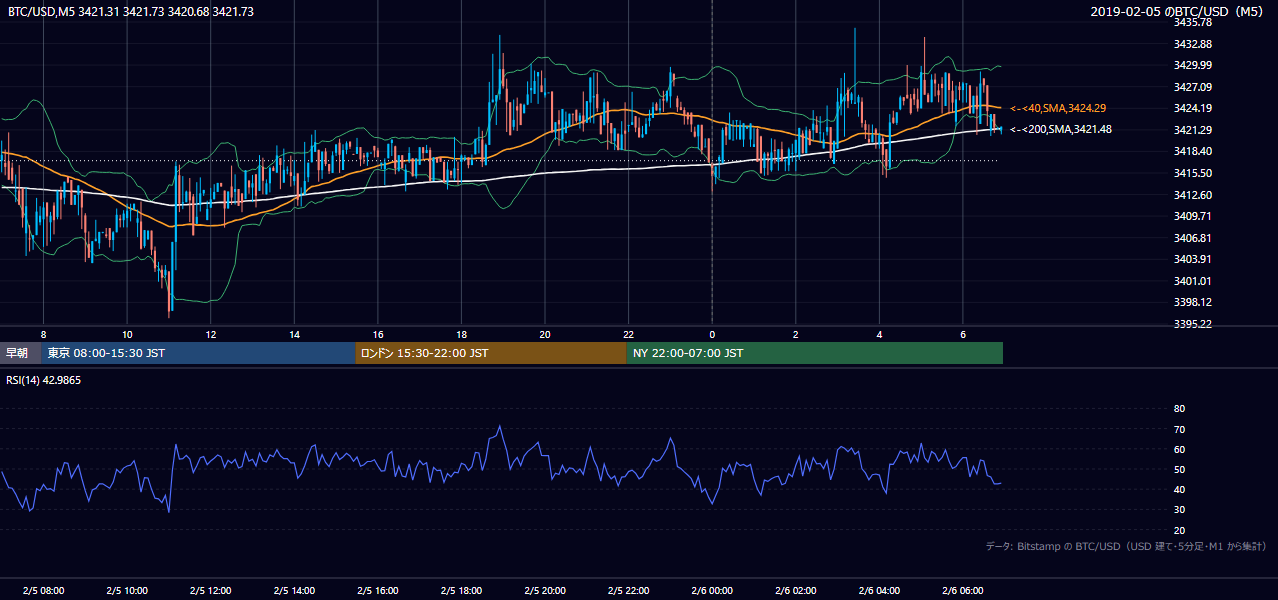Click price axis value 3424.19
Viewport: 1278px width, 600px height.
tap(1193, 108)
